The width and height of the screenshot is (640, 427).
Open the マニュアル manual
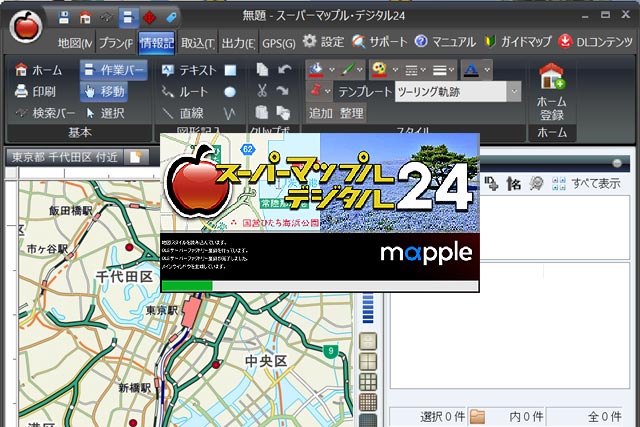tap(445, 42)
